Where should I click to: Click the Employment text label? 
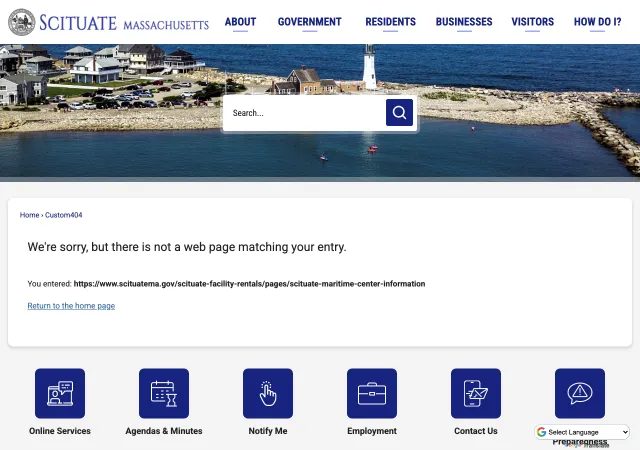pyautogui.click(x=372, y=431)
